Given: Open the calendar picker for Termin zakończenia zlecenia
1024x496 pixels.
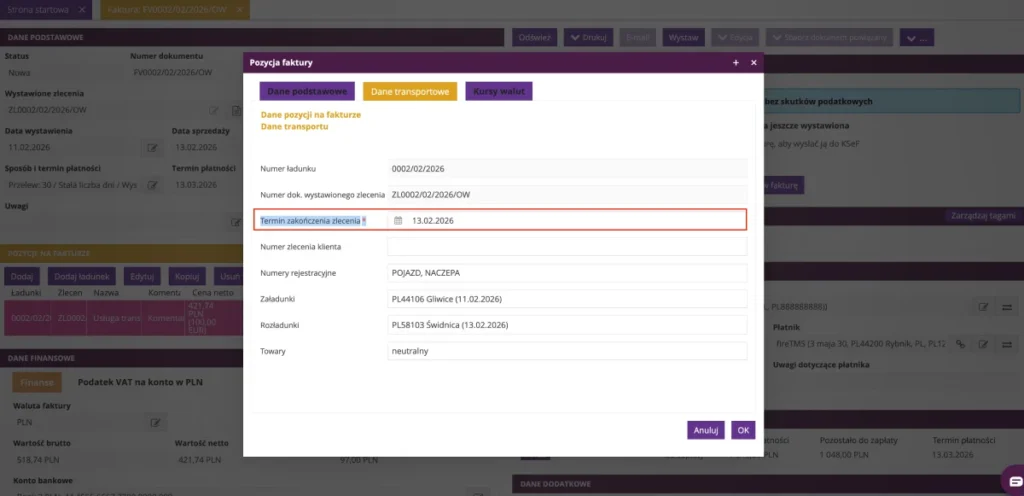Looking at the screenshot, I should (398, 221).
